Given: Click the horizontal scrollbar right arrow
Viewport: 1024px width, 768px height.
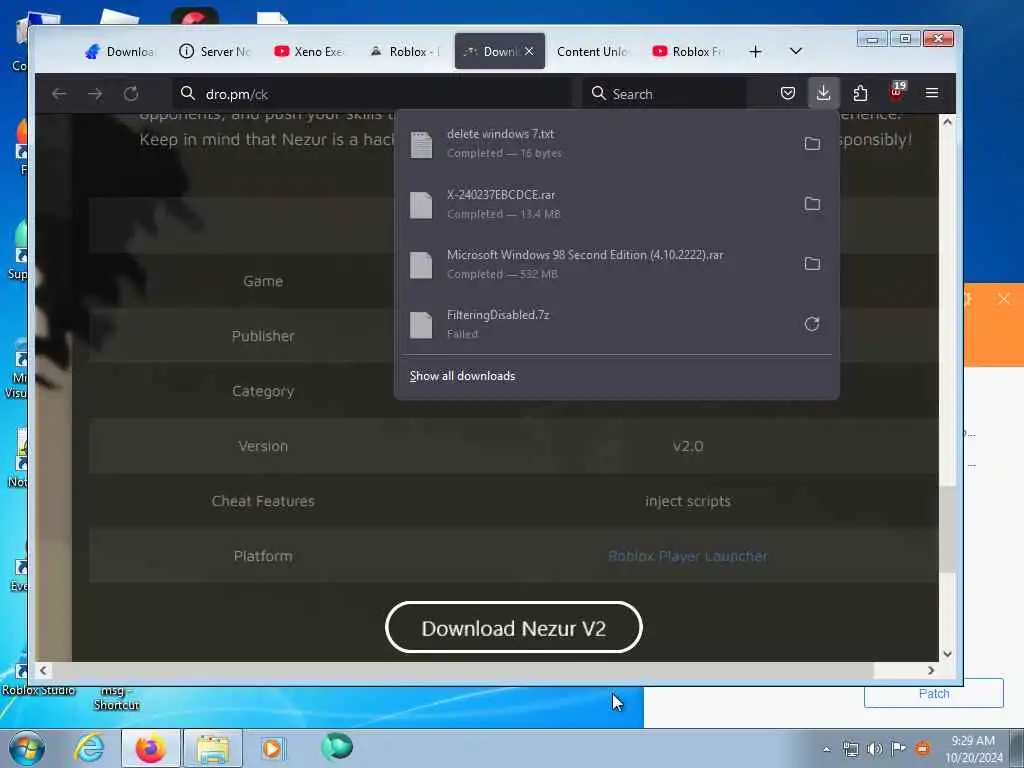Looking at the screenshot, I should (931, 670).
